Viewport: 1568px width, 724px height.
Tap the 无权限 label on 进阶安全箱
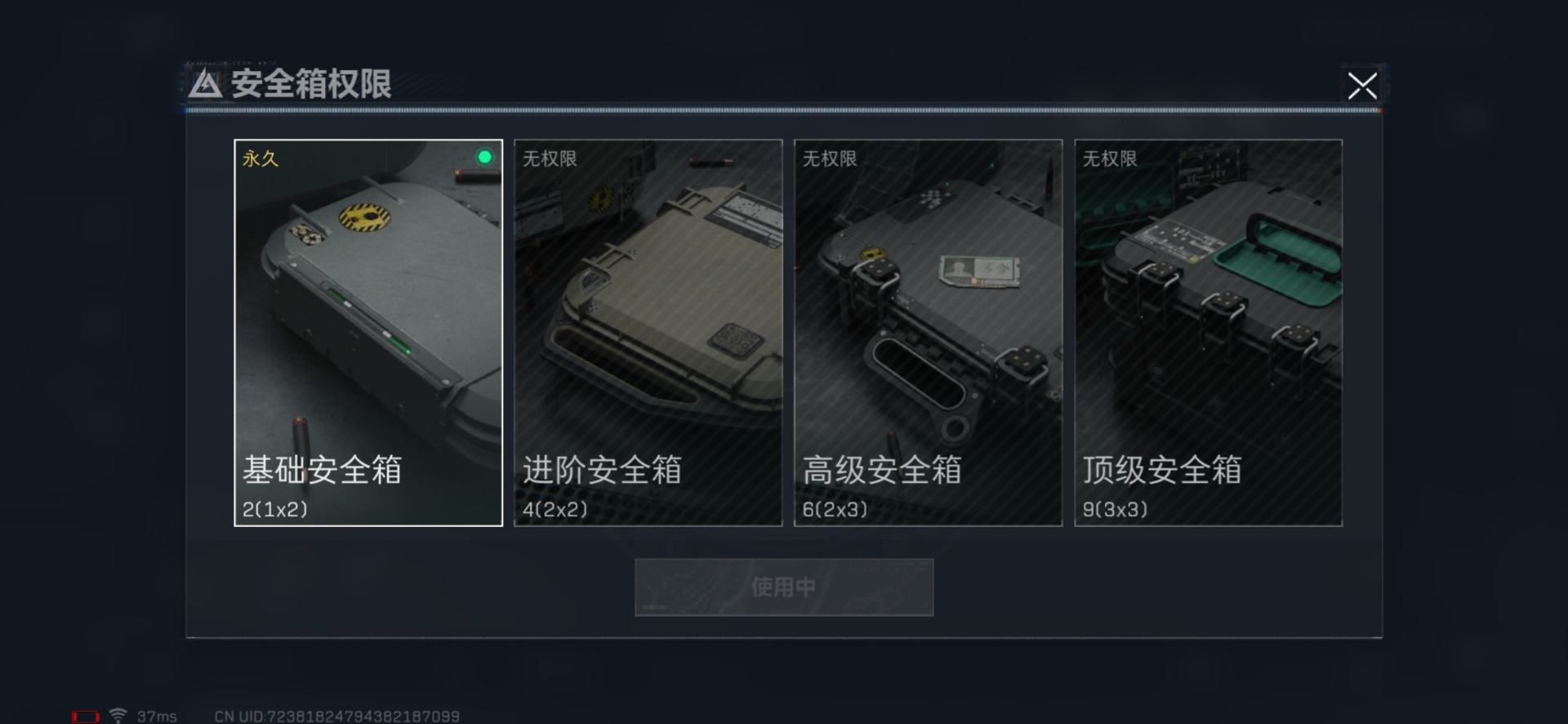coord(550,159)
